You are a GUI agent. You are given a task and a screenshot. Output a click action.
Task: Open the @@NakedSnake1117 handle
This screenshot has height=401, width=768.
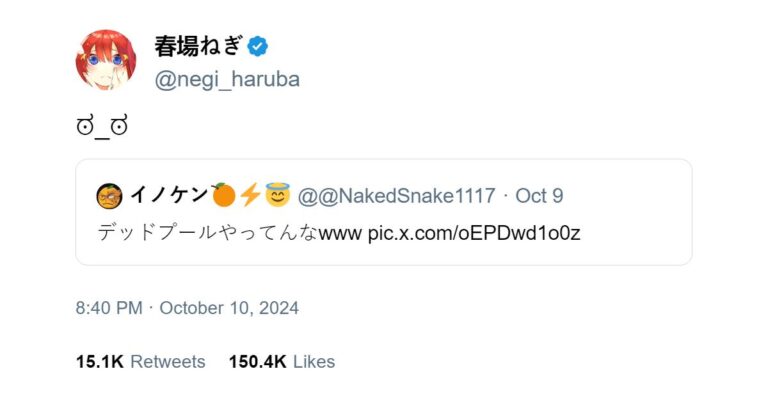click(397, 196)
